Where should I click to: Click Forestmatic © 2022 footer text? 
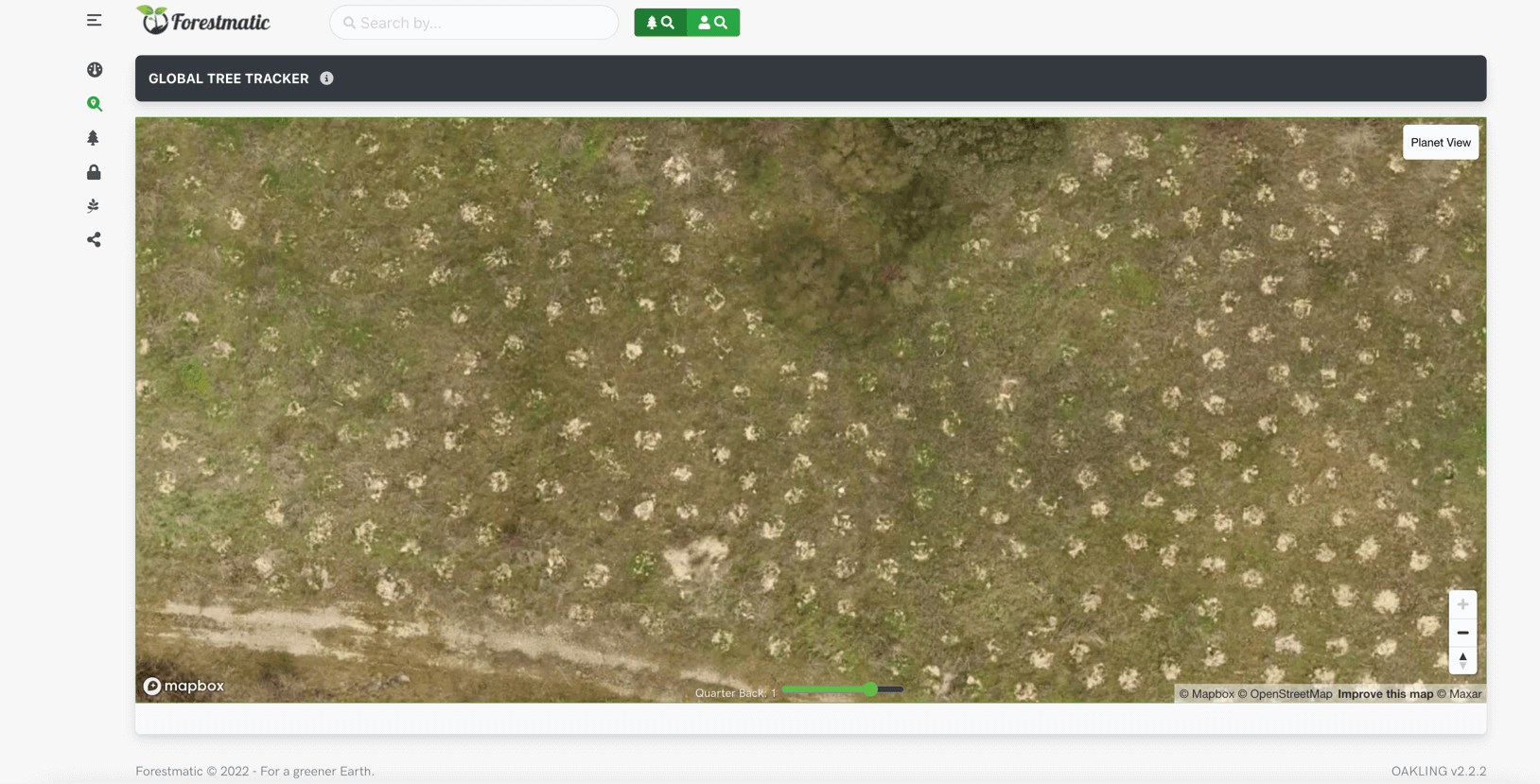tap(254, 772)
